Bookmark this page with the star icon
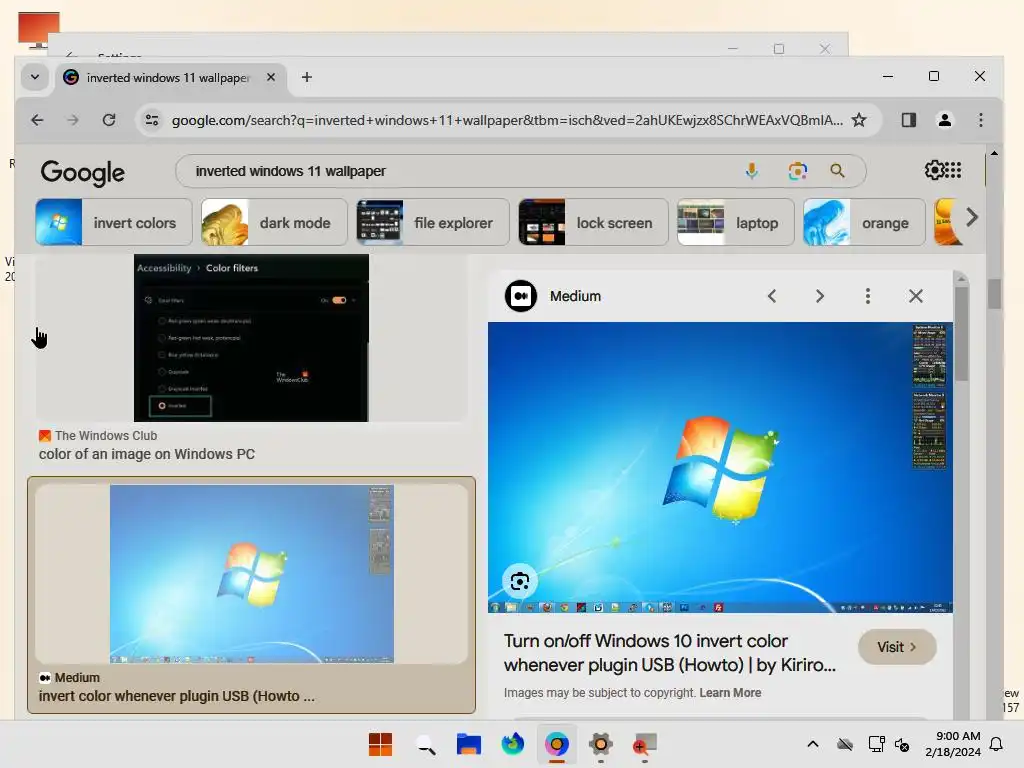 click(x=859, y=120)
